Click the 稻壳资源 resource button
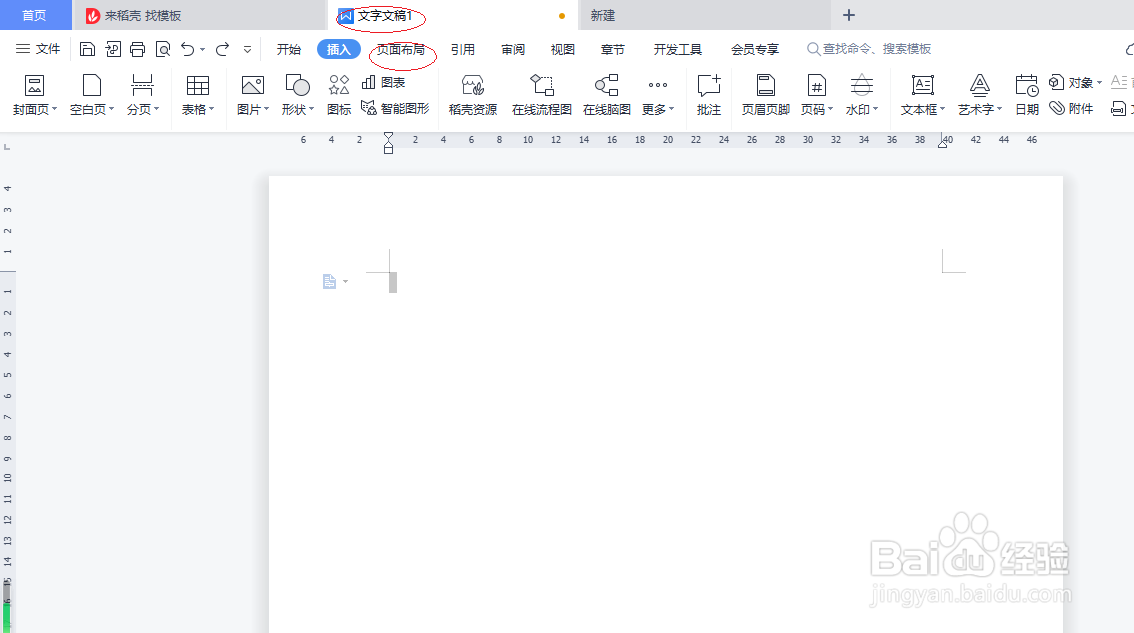Image resolution: width=1134 pixels, height=633 pixels. 471,95
